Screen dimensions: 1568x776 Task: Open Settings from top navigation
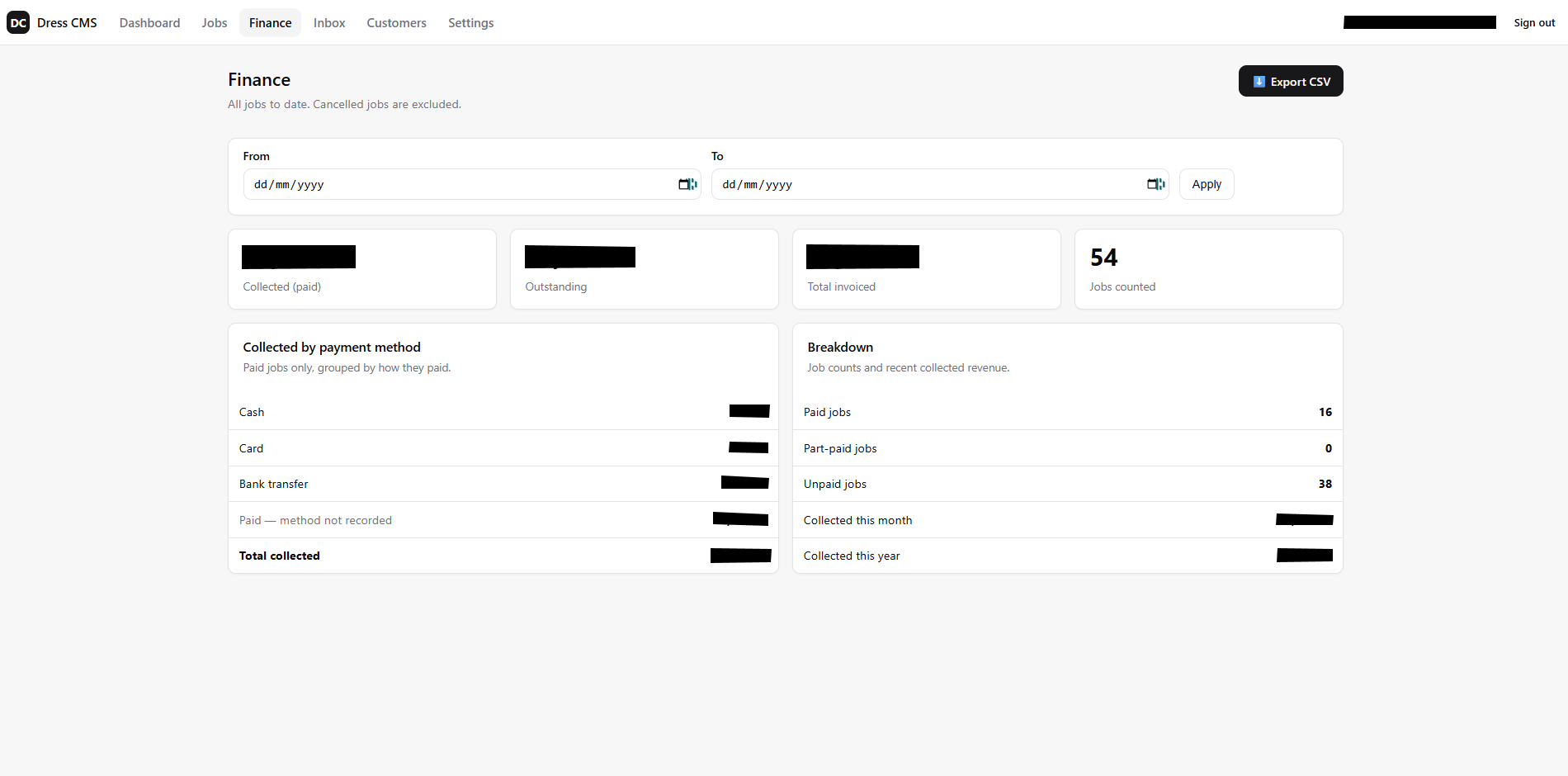pyautogui.click(x=470, y=22)
